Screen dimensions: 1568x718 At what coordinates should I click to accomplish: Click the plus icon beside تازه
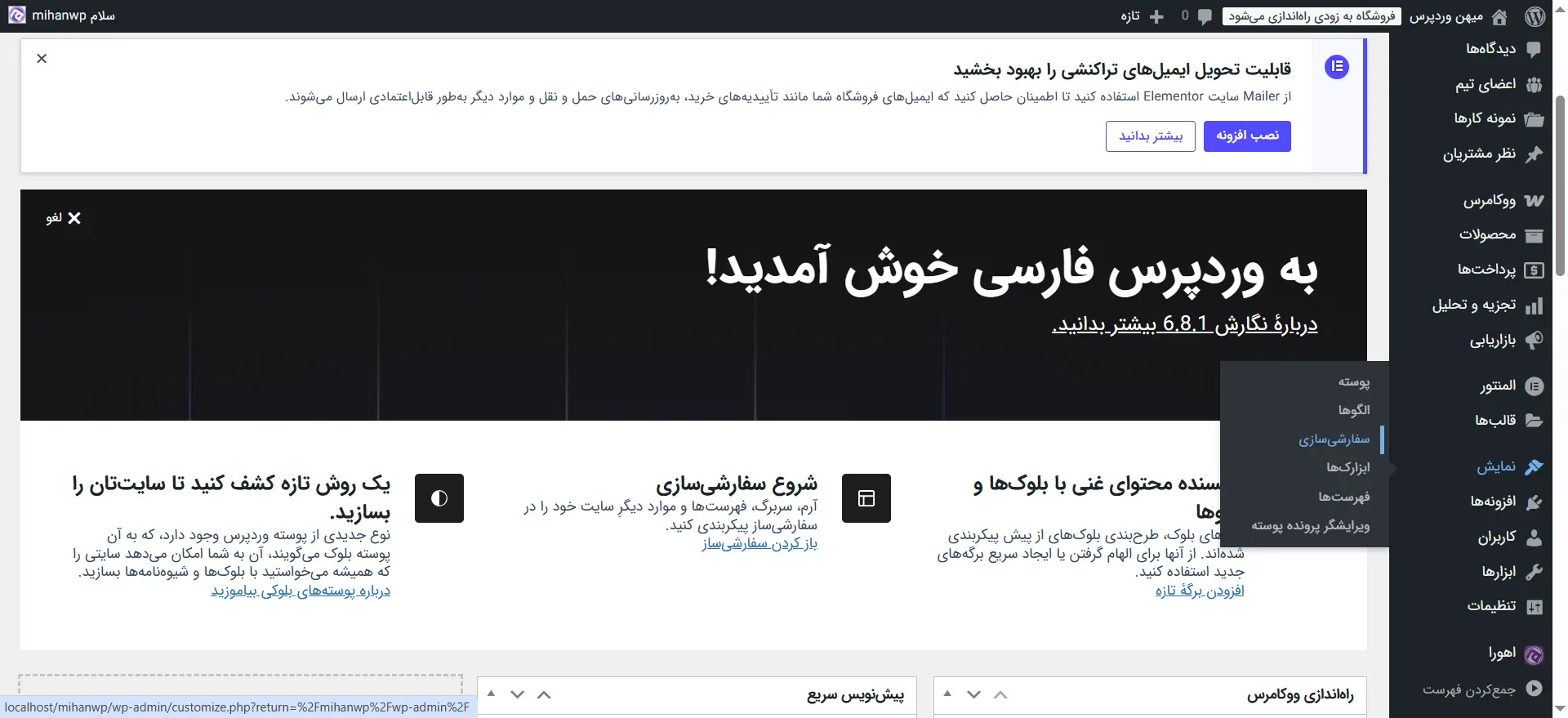[1156, 16]
